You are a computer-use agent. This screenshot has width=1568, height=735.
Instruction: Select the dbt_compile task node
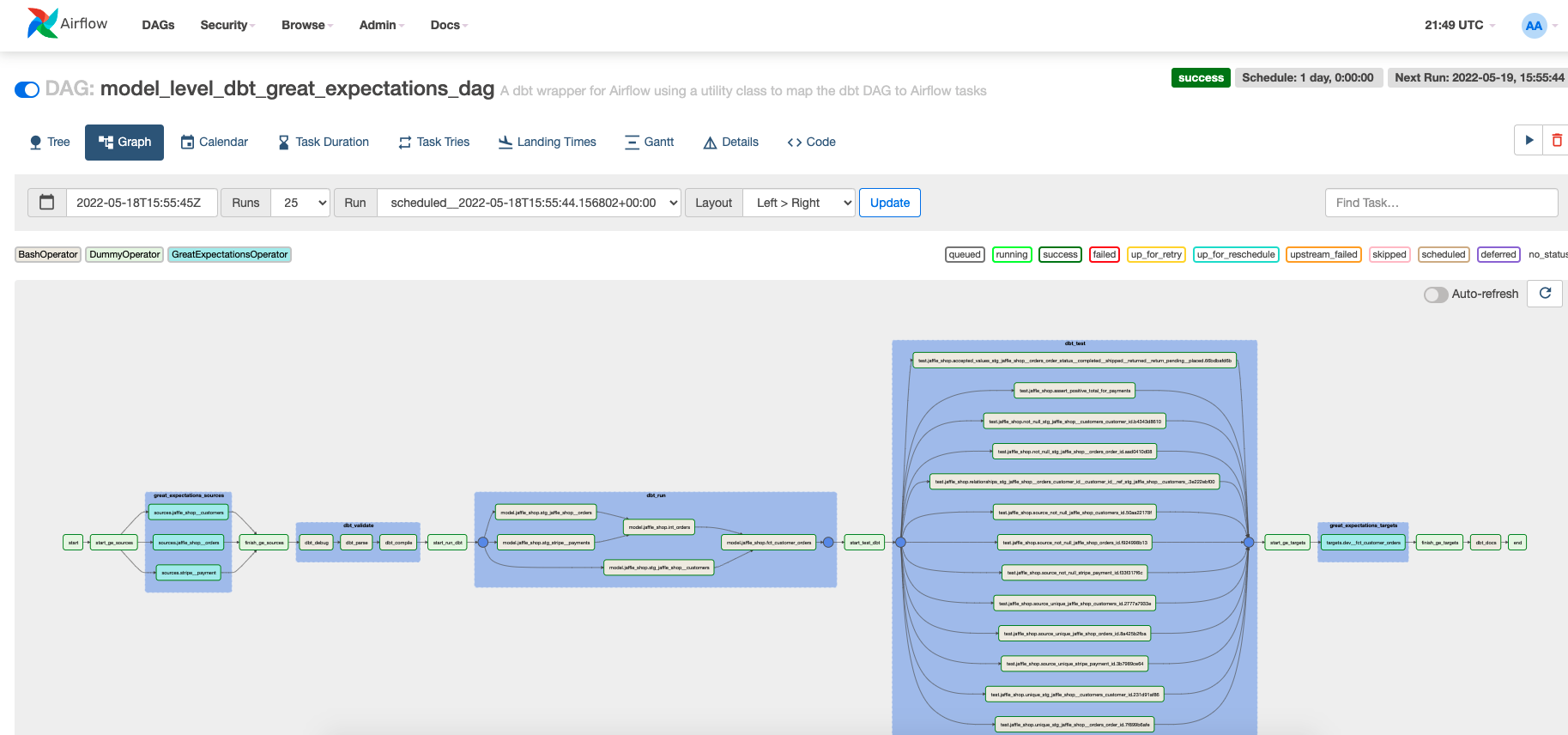399,543
